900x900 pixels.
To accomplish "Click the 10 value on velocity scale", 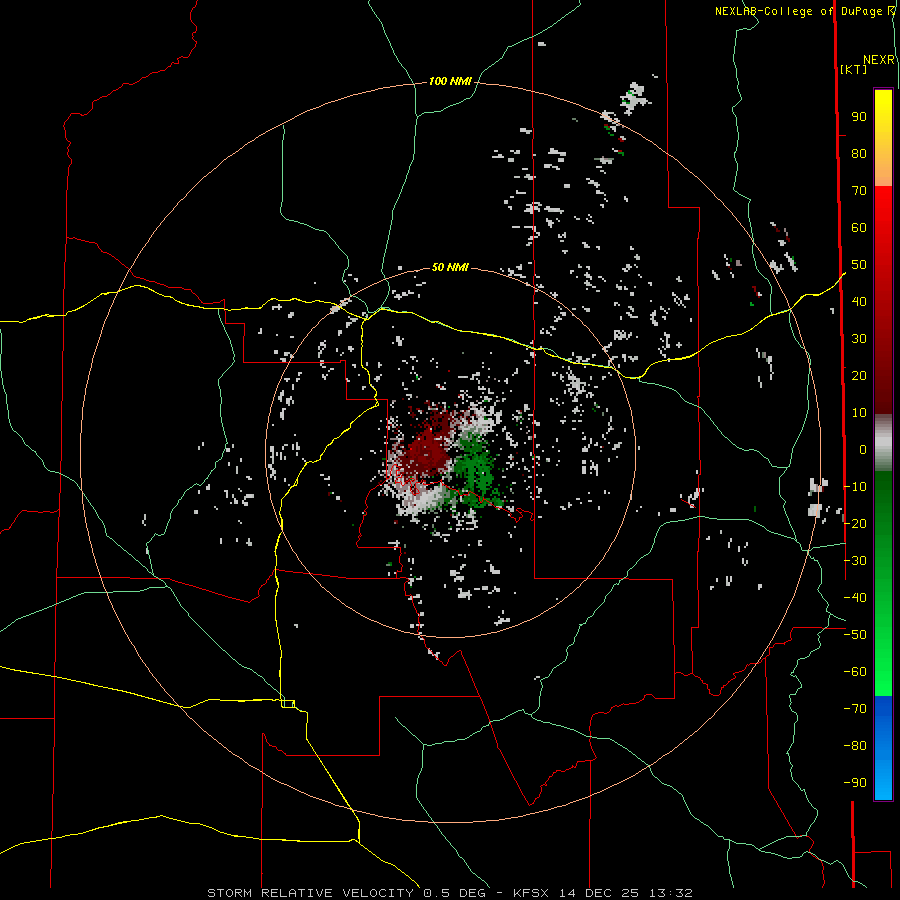I will click(859, 413).
